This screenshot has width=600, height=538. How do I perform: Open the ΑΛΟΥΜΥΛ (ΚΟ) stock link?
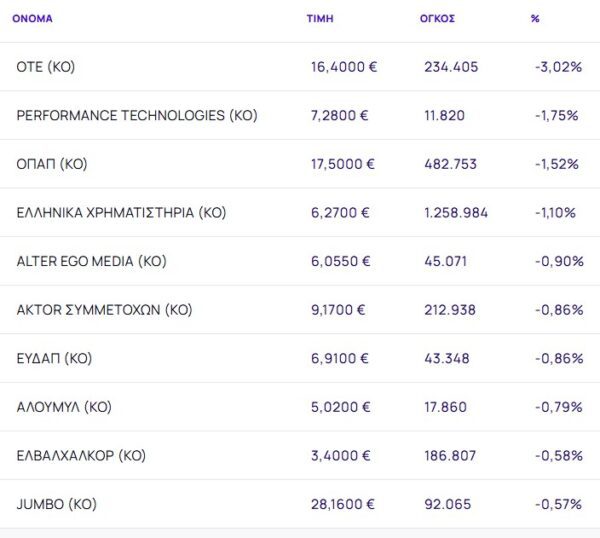coord(64,407)
